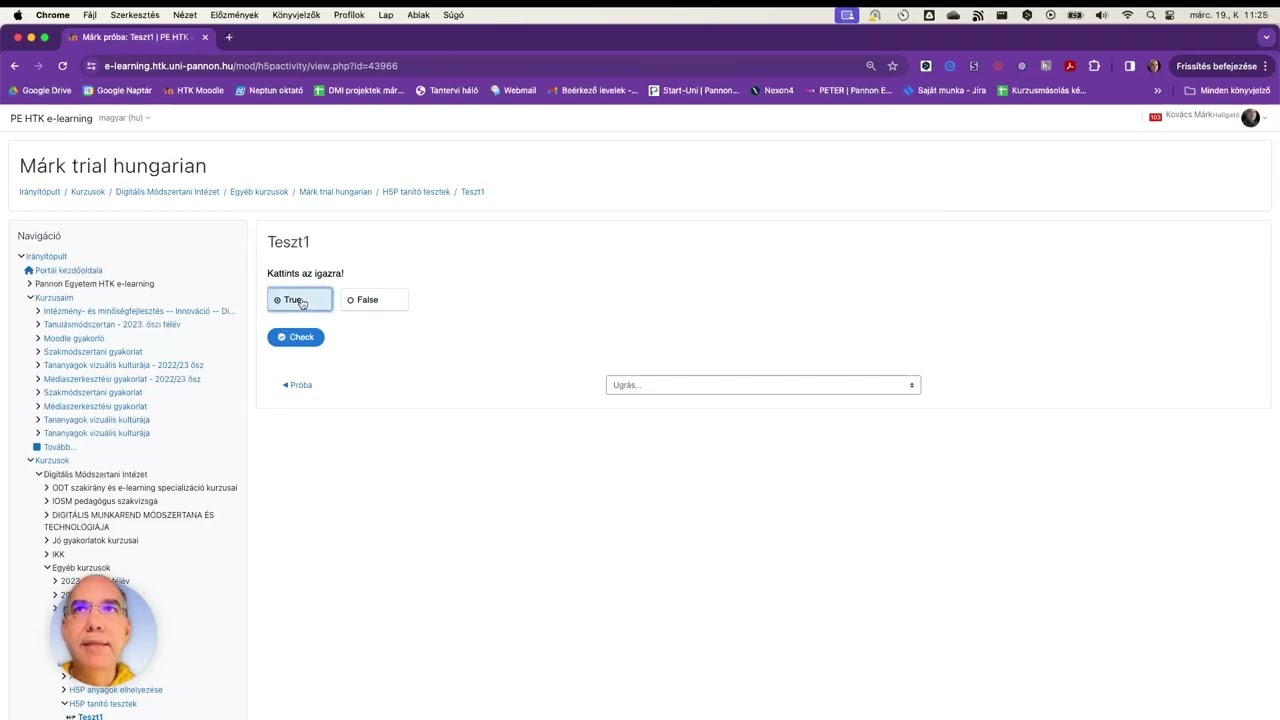Screen dimensions: 1280x720
Task: Open the Szerkesztés menu
Action: coord(135,15)
